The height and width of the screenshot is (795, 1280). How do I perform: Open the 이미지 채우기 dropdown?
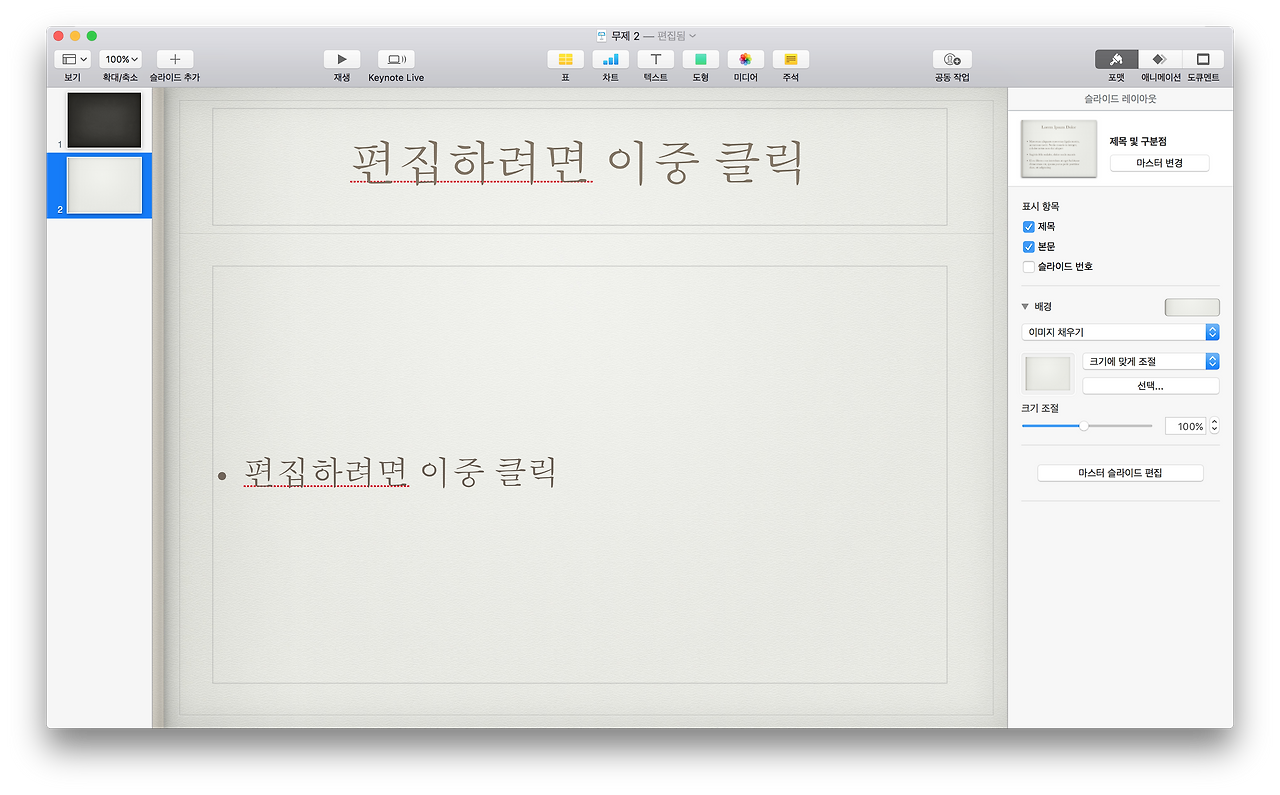[1120, 331]
